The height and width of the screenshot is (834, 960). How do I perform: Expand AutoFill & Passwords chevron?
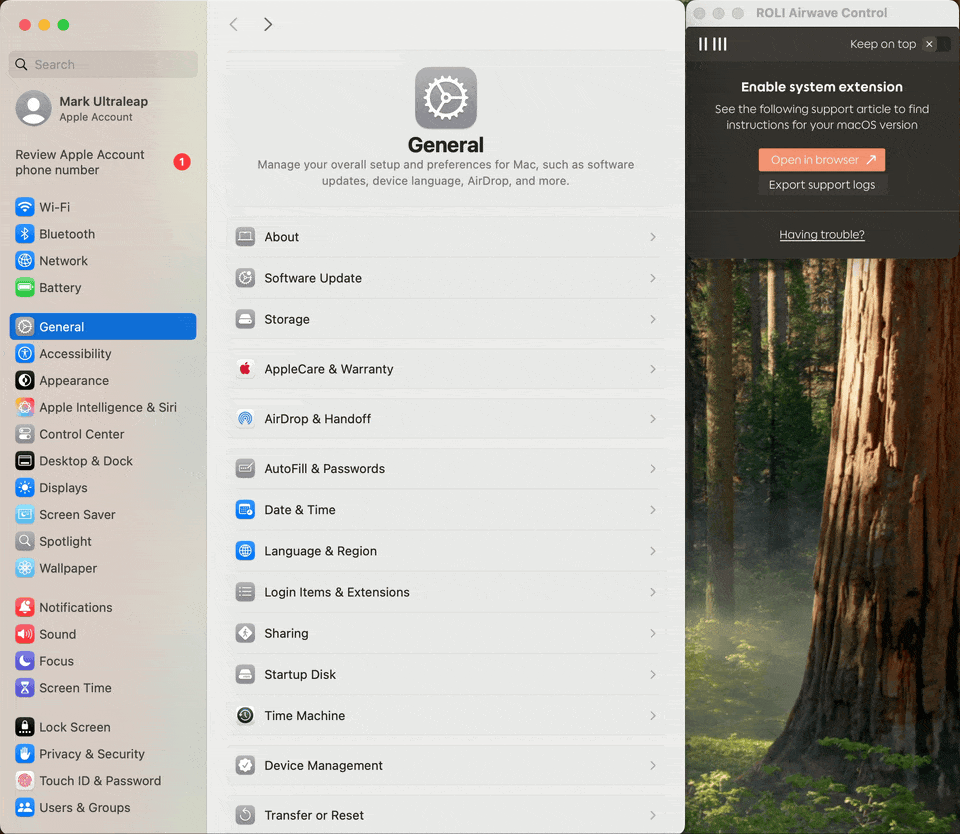653,468
